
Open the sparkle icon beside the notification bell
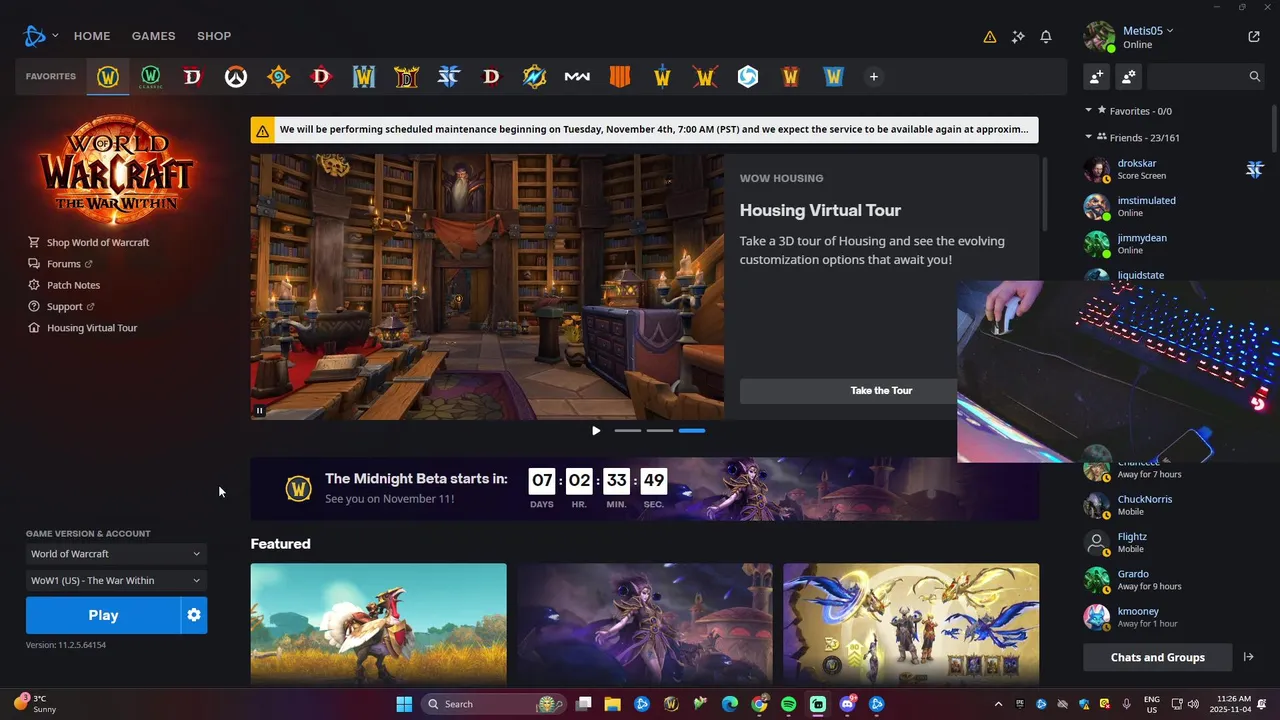[1018, 37]
